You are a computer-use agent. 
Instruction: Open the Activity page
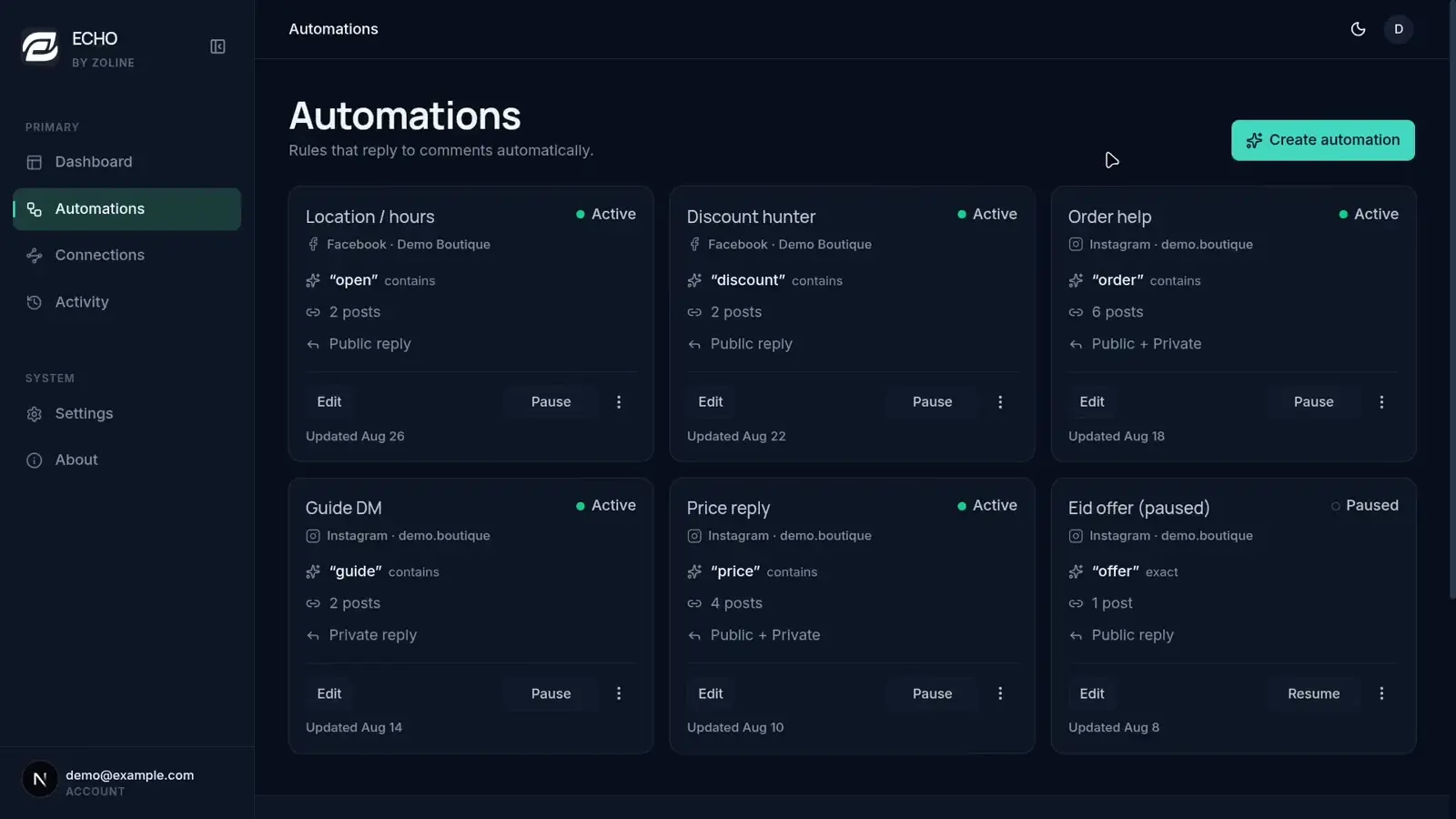pos(126,302)
